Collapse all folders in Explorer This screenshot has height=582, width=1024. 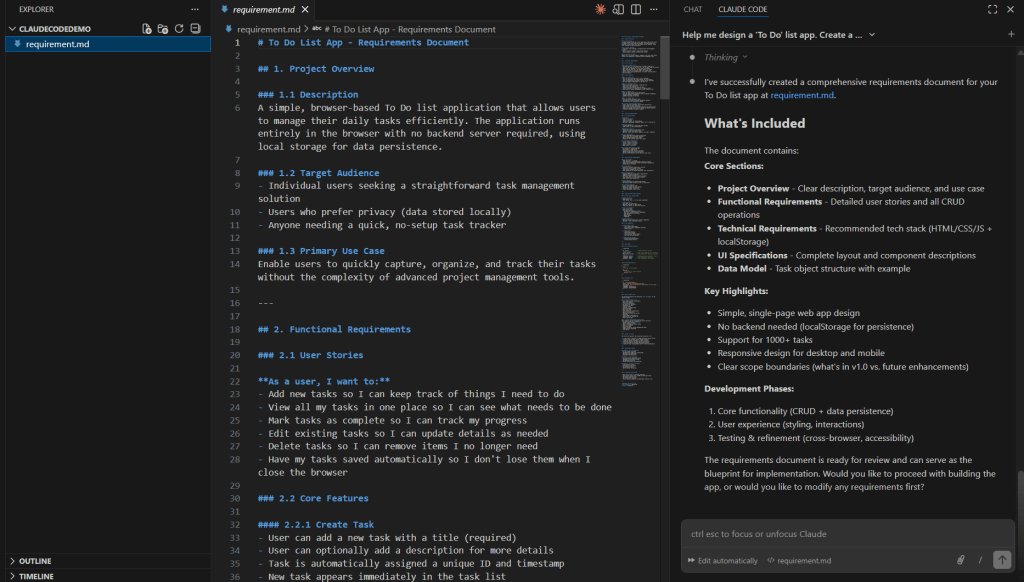(195, 28)
